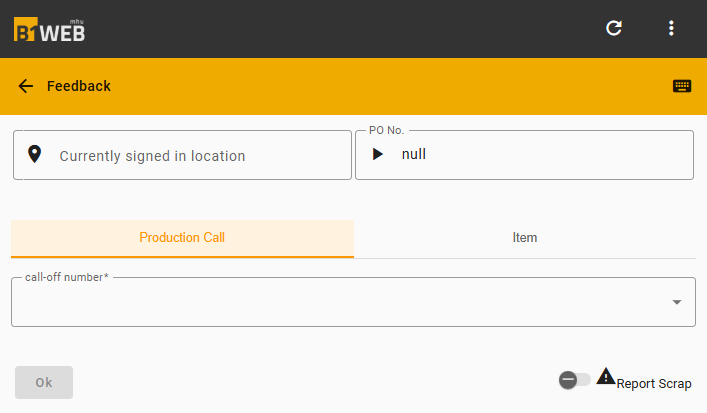Toggle the Report Scrap switch

tap(574, 380)
